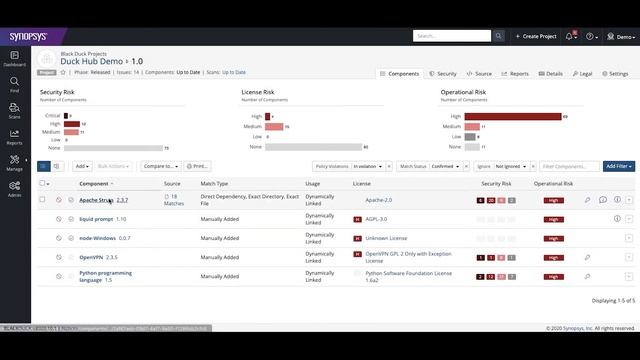Open info icon for Apache Struts row

(x=617, y=200)
